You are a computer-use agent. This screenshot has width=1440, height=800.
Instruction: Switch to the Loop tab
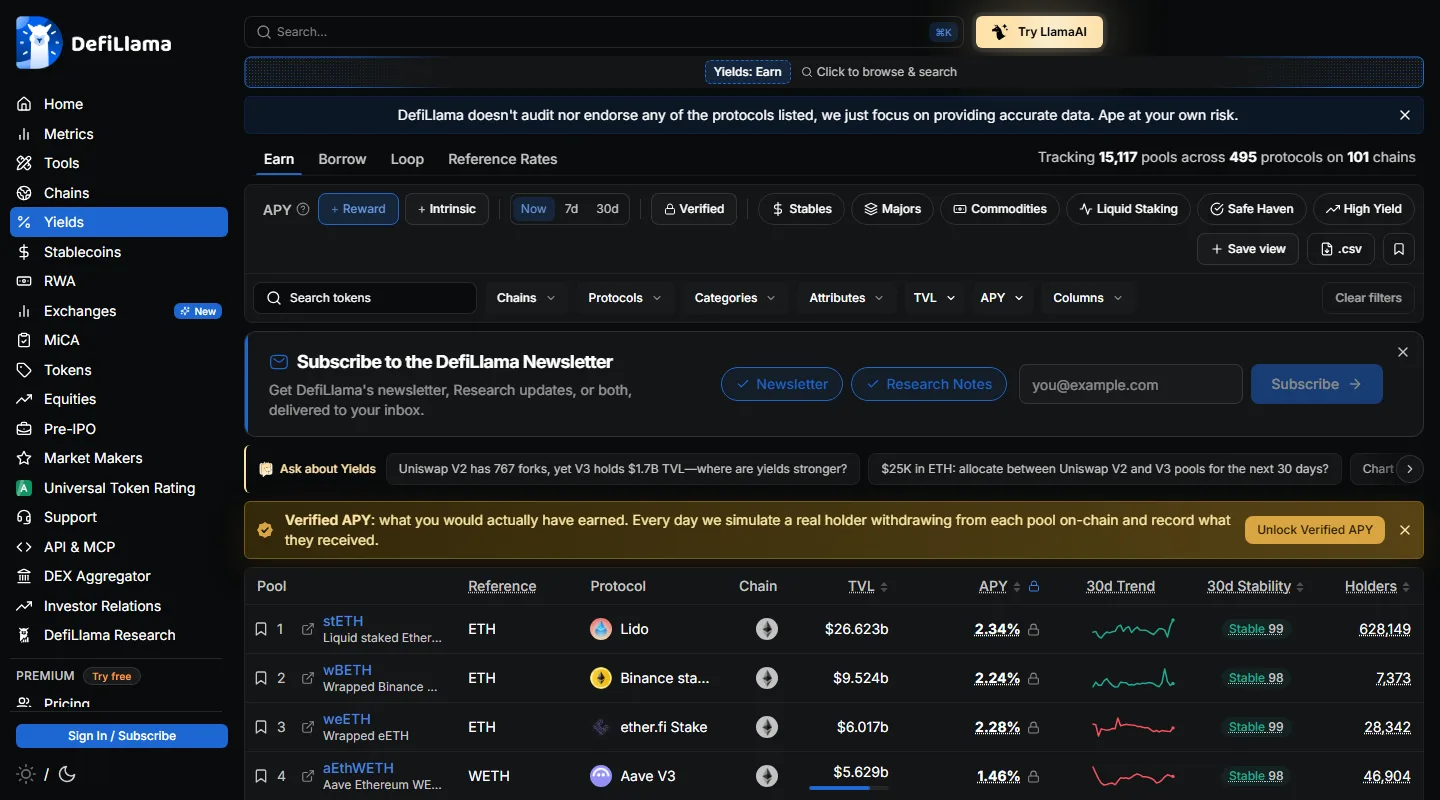[x=407, y=159]
